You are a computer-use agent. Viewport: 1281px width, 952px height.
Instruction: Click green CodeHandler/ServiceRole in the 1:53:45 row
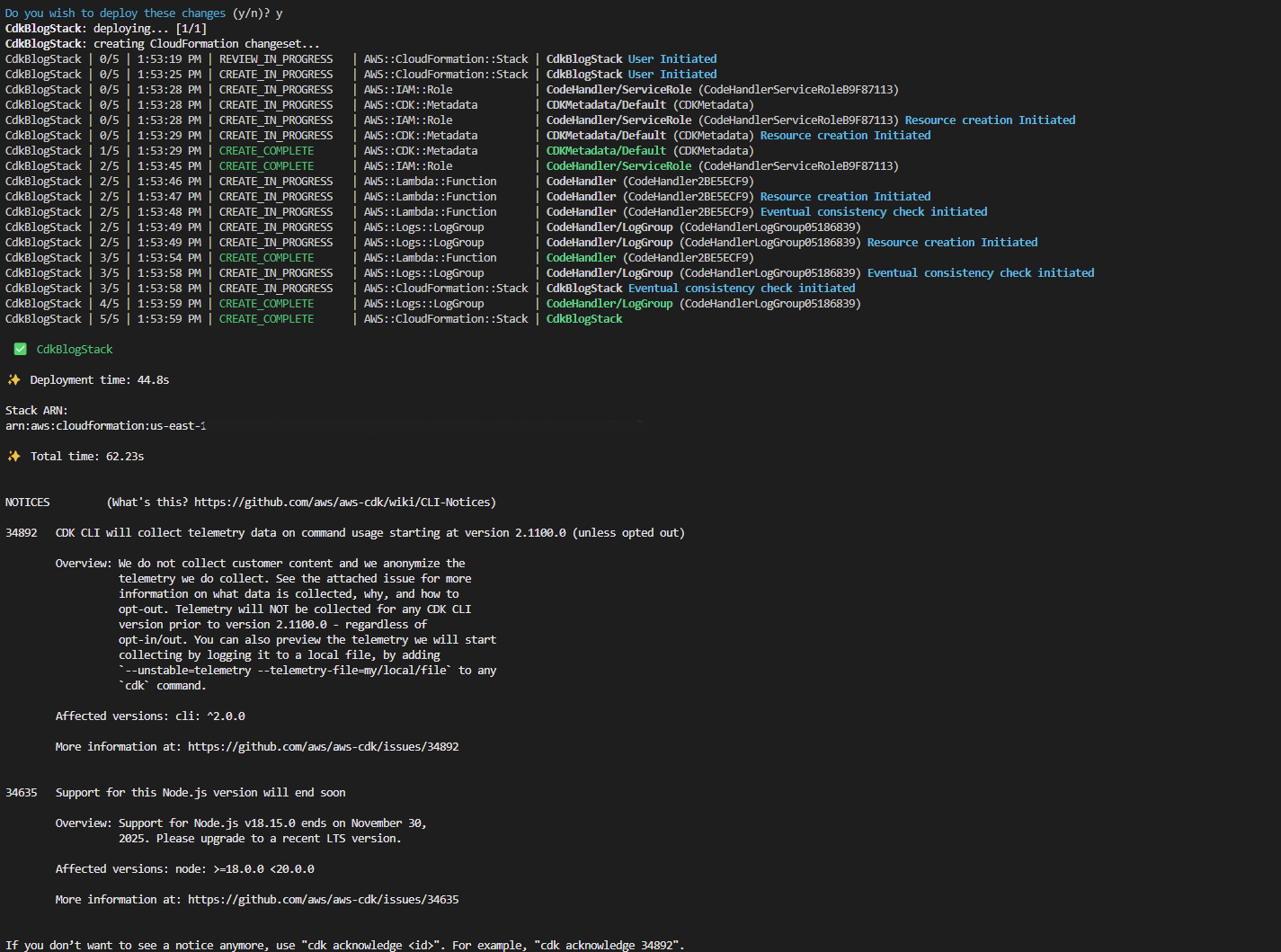[618, 165]
